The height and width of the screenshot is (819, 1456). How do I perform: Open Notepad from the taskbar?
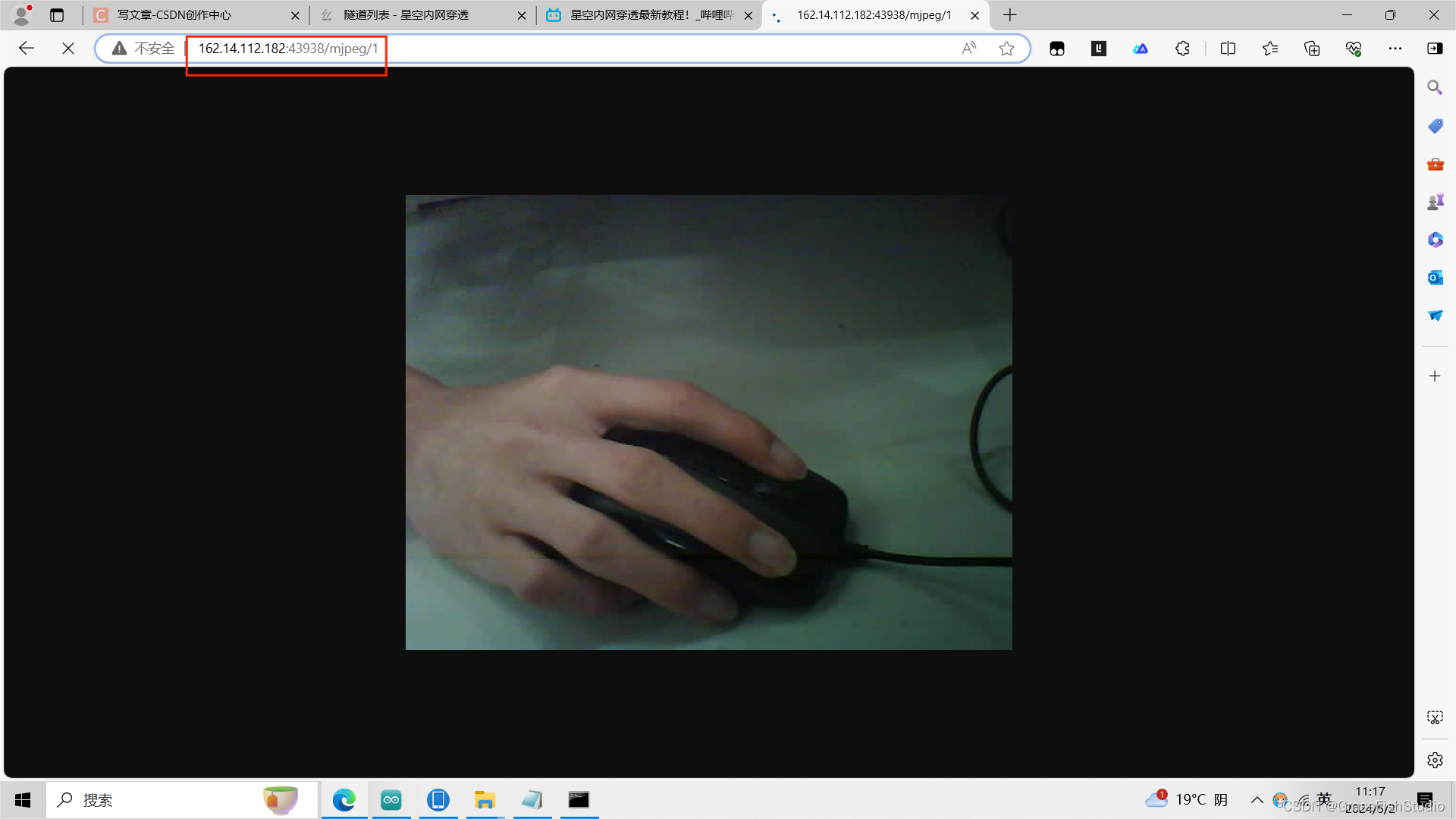pos(532,799)
